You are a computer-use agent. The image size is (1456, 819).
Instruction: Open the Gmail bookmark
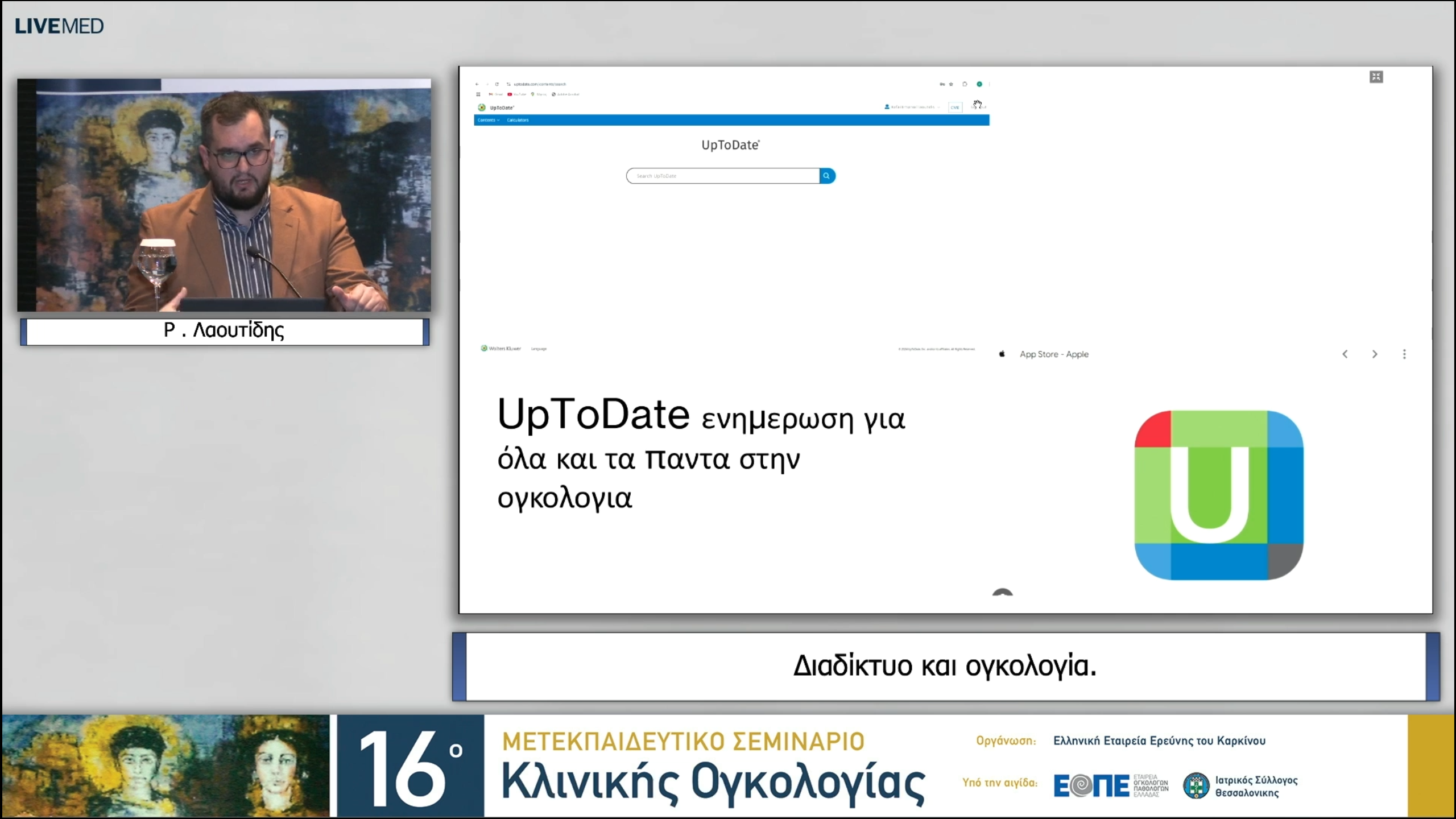[495, 94]
